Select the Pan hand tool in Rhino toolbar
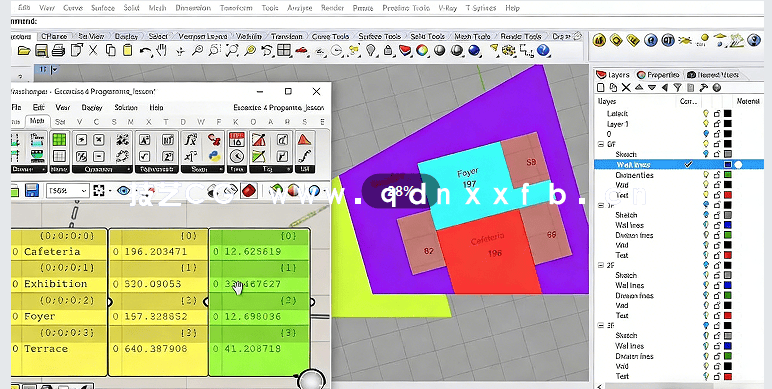This screenshot has height=389, width=772. pos(162,50)
